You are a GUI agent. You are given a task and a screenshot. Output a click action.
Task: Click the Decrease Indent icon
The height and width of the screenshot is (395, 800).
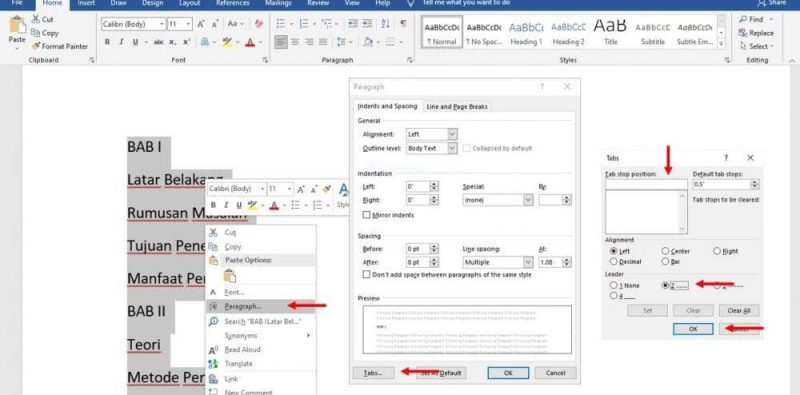coord(353,24)
